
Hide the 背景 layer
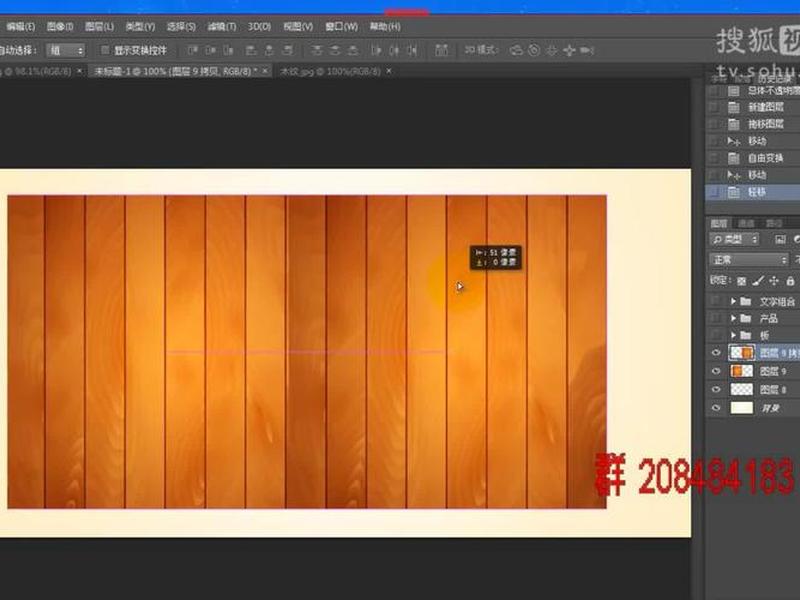click(716, 408)
